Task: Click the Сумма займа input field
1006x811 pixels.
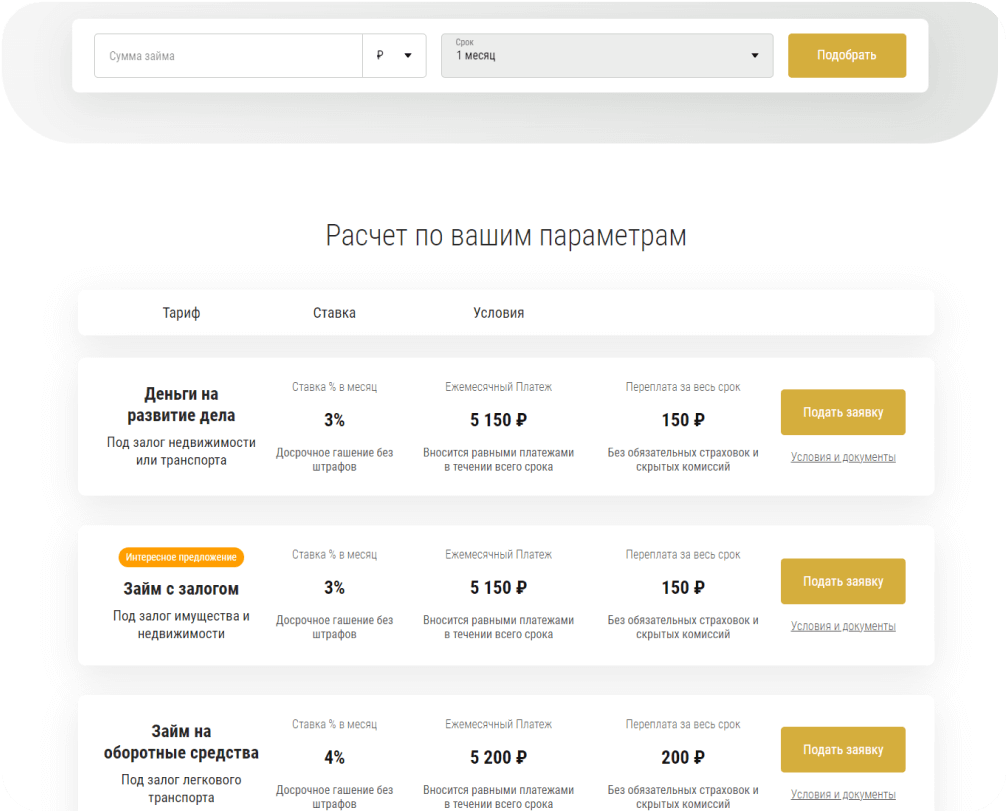Action: click(228, 56)
